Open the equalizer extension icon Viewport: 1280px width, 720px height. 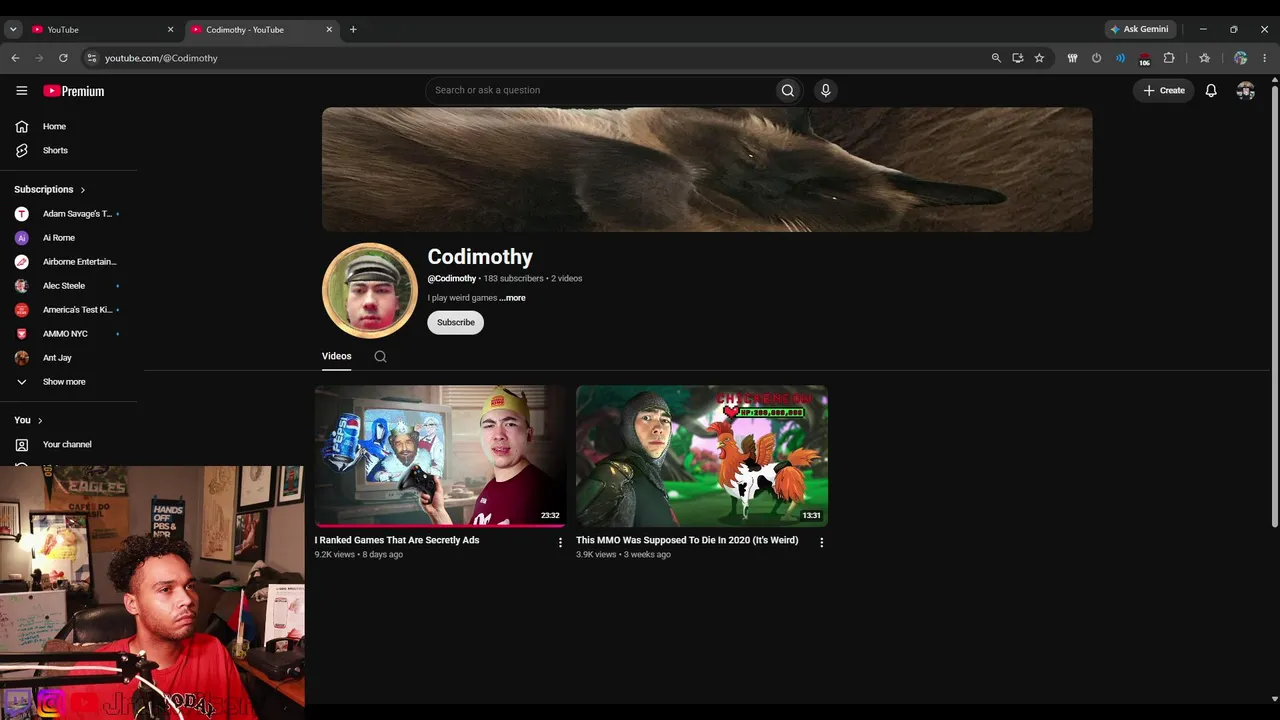[1072, 58]
